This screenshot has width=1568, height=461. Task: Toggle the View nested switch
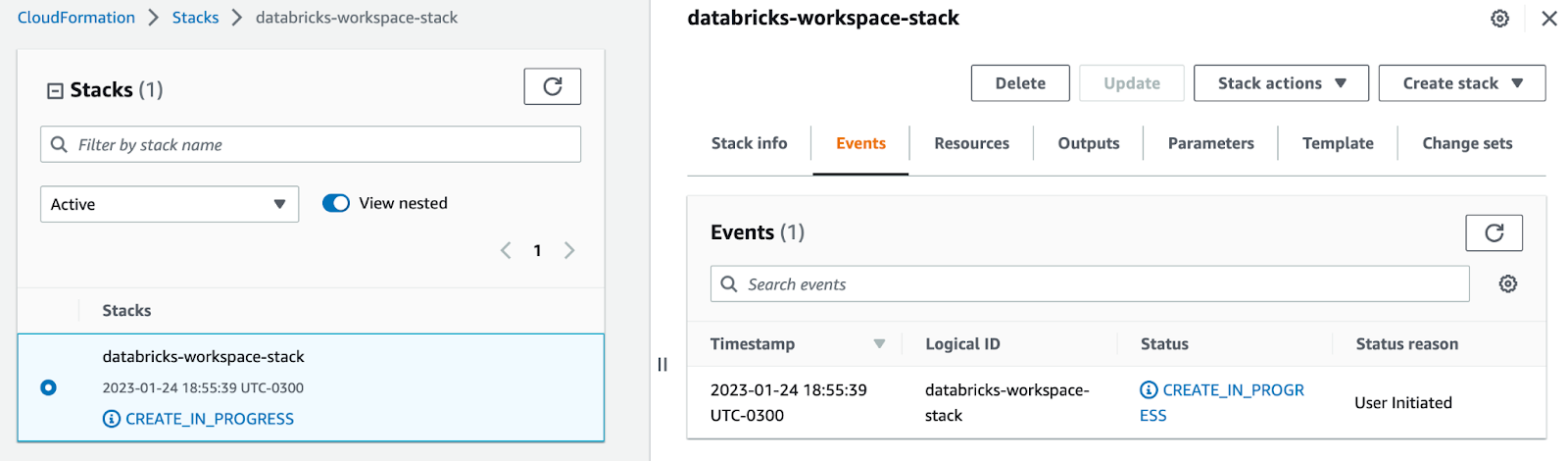(x=336, y=203)
